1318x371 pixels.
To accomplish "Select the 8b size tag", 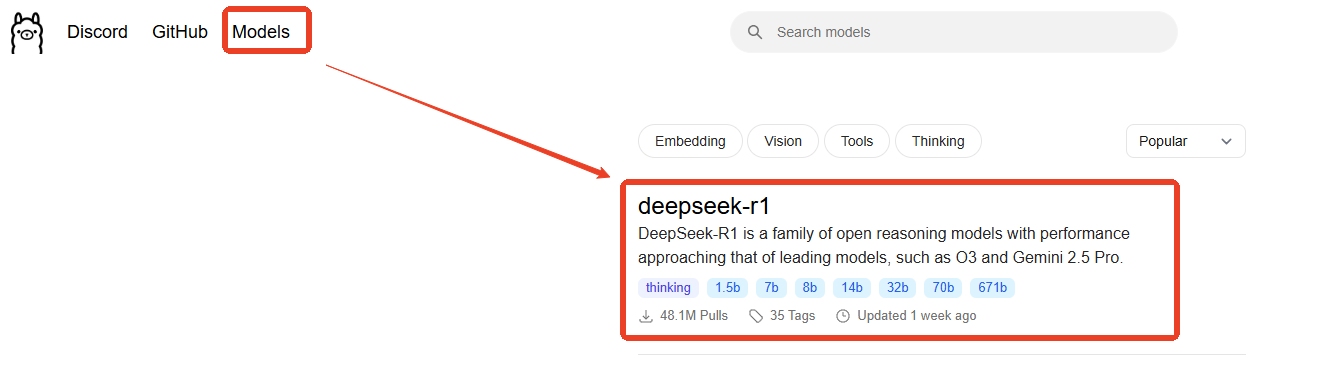I will [x=810, y=288].
